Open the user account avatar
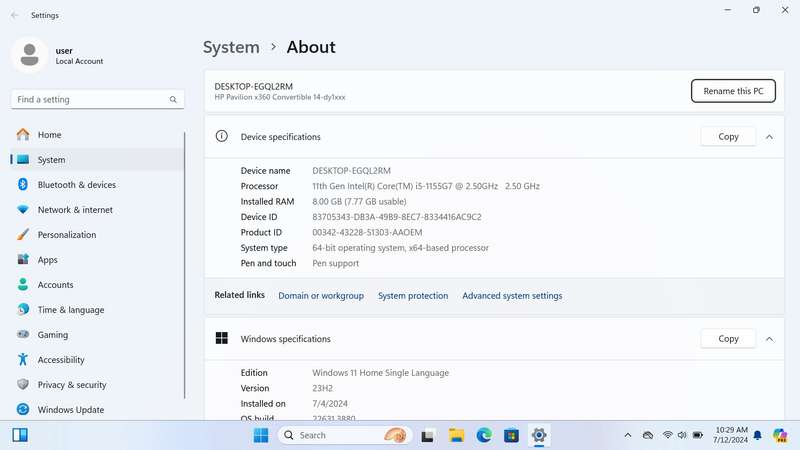This screenshot has width=800, height=450. tap(30, 55)
